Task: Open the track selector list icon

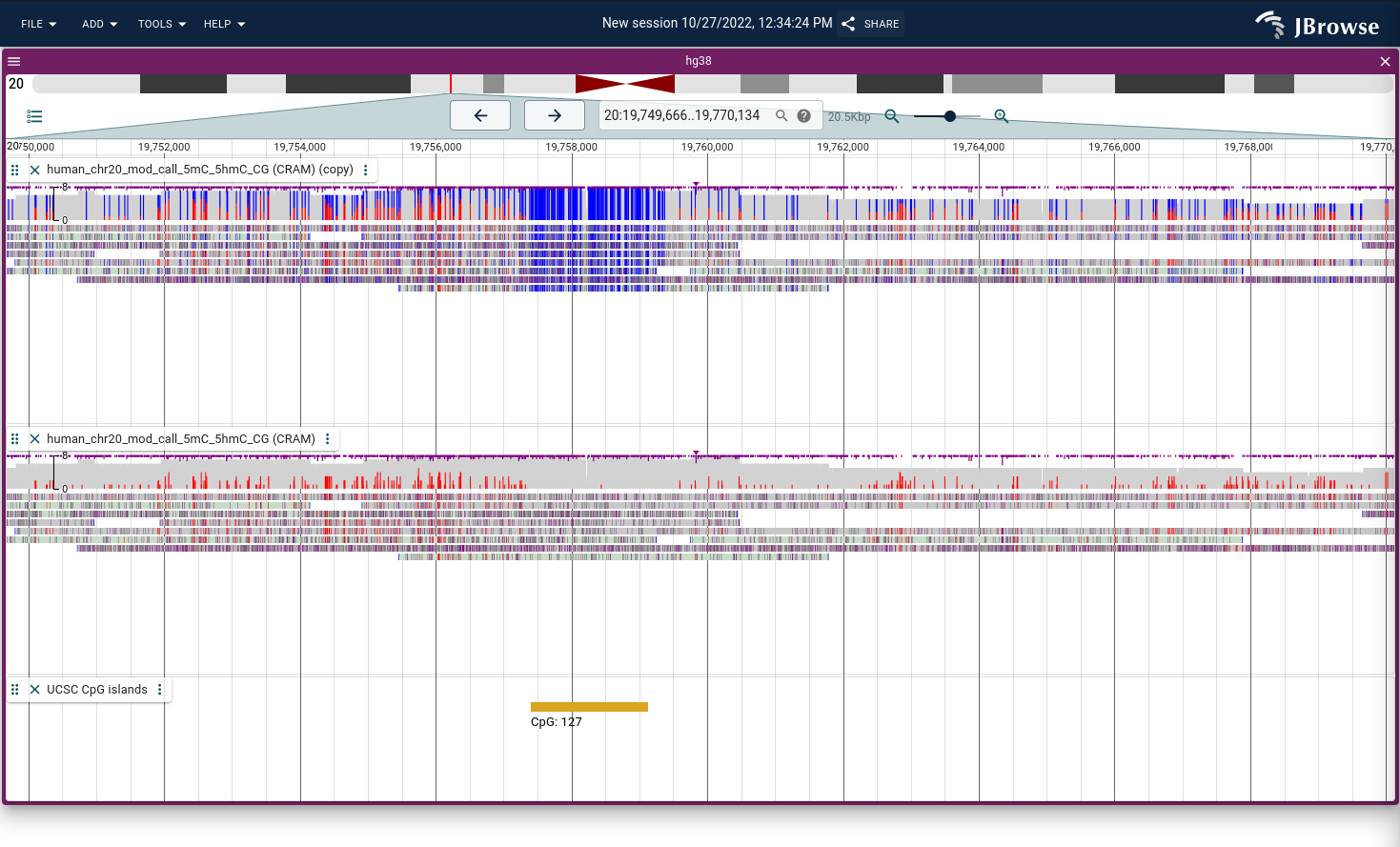Action: [x=34, y=116]
